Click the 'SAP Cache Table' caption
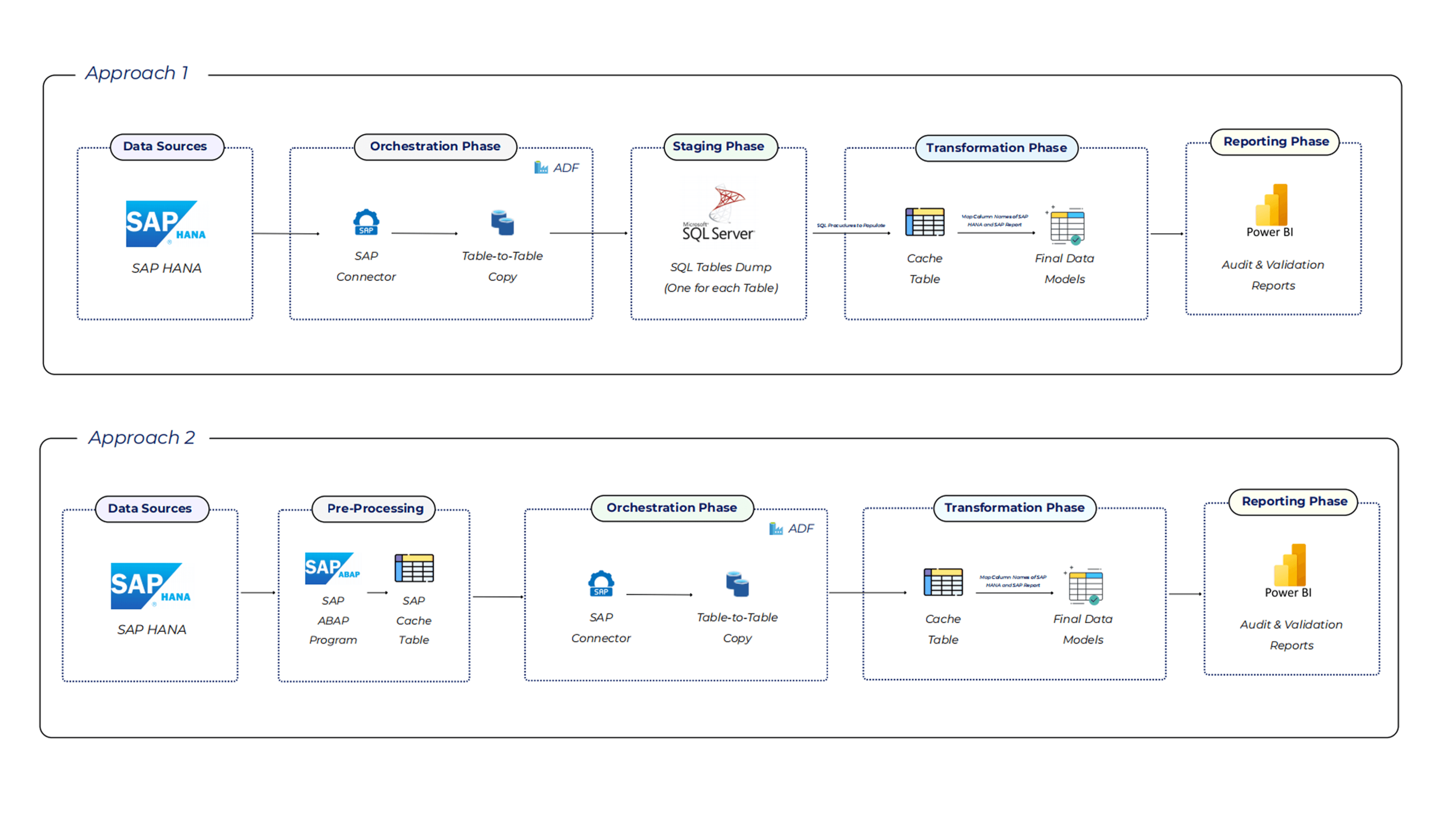The height and width of the screenshot is (818, 1456). [414, 621]
